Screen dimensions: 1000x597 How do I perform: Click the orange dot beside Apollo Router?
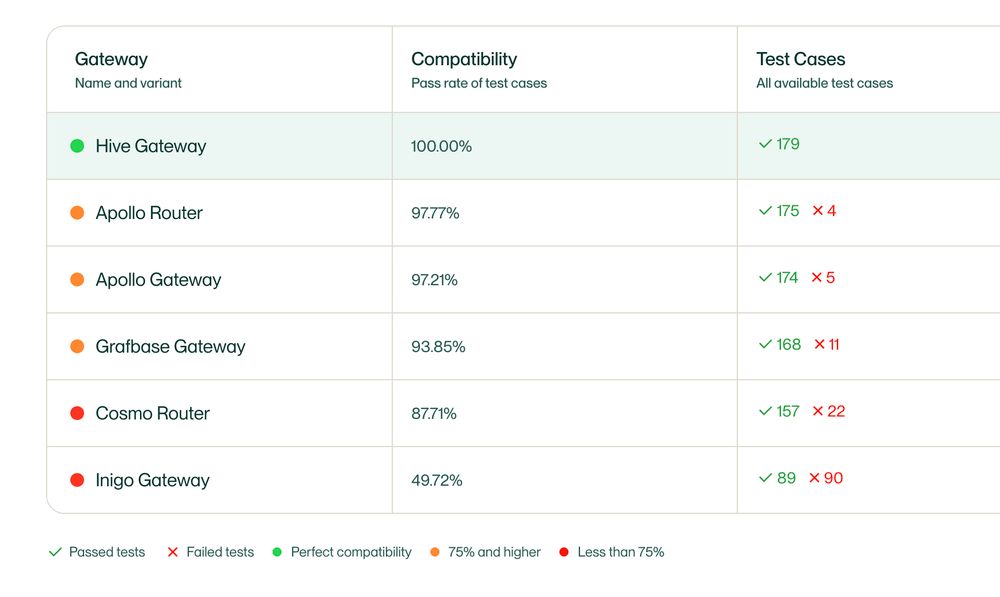[77, 212]
